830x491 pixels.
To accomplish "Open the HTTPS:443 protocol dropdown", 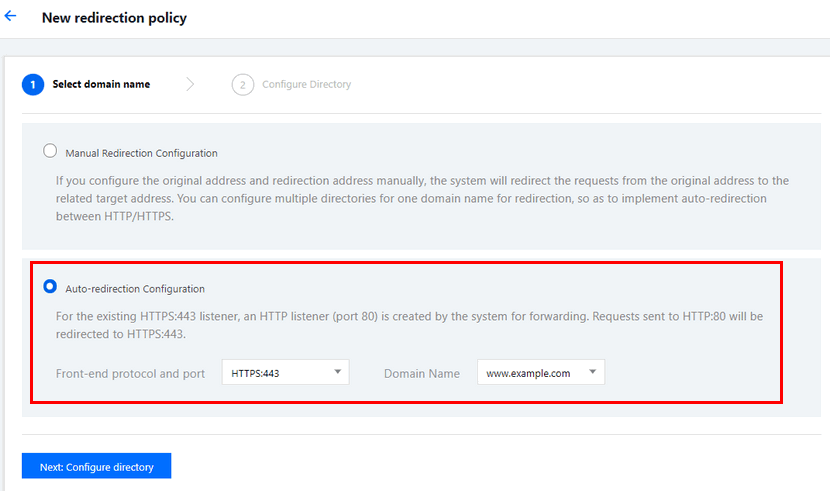I will click(x=285, y=372).
